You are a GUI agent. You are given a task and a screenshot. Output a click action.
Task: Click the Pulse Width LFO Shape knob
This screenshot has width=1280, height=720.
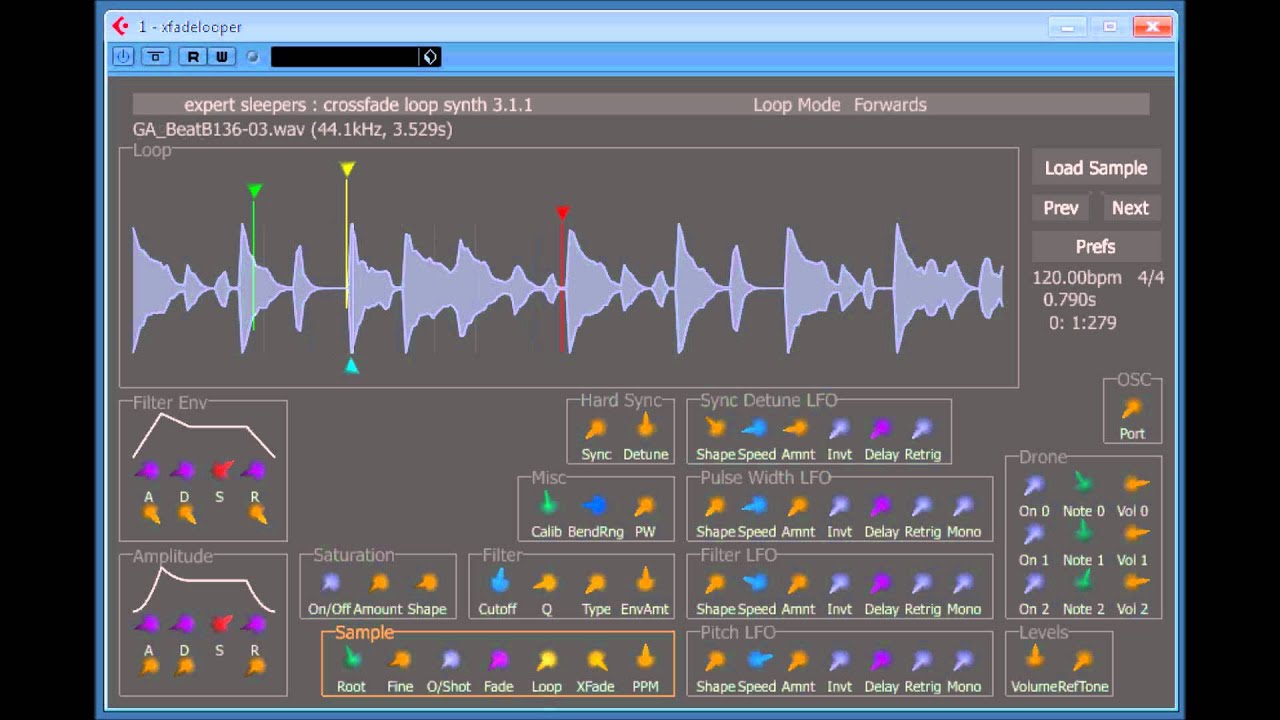click(x=715, y=506)
